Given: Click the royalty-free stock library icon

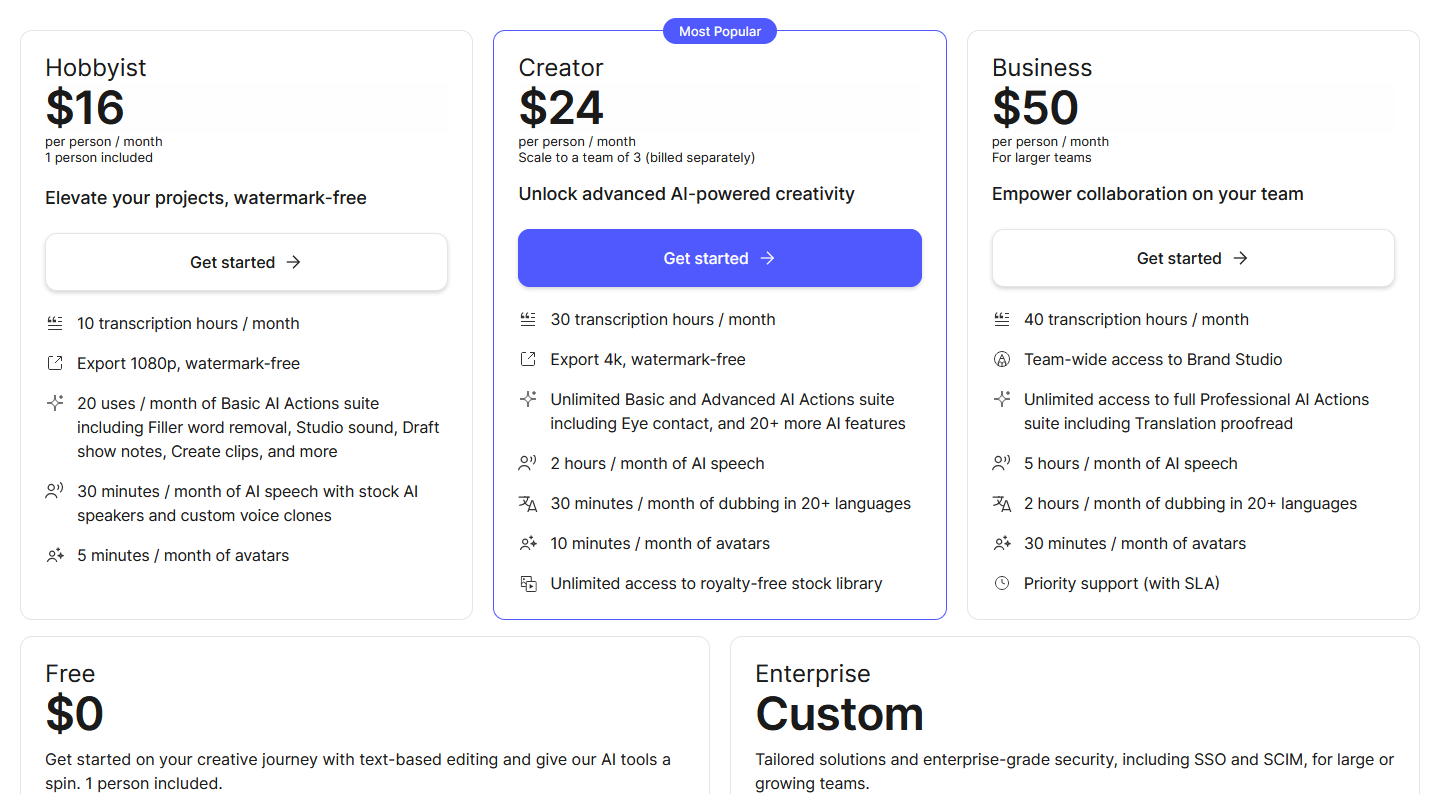Looking at the screenshot, I should coord(528,583).
